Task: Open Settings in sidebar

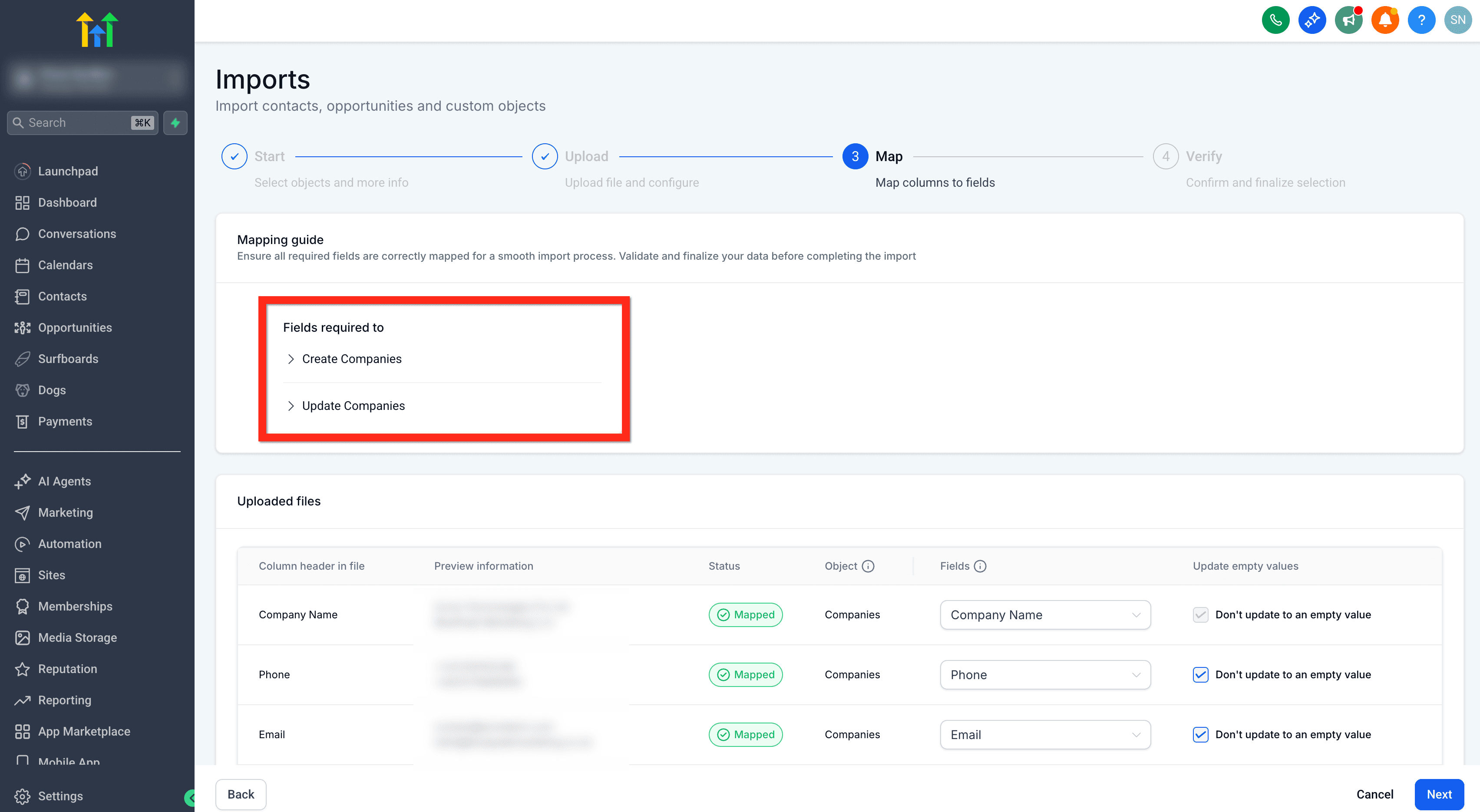Action: point(60,796)
